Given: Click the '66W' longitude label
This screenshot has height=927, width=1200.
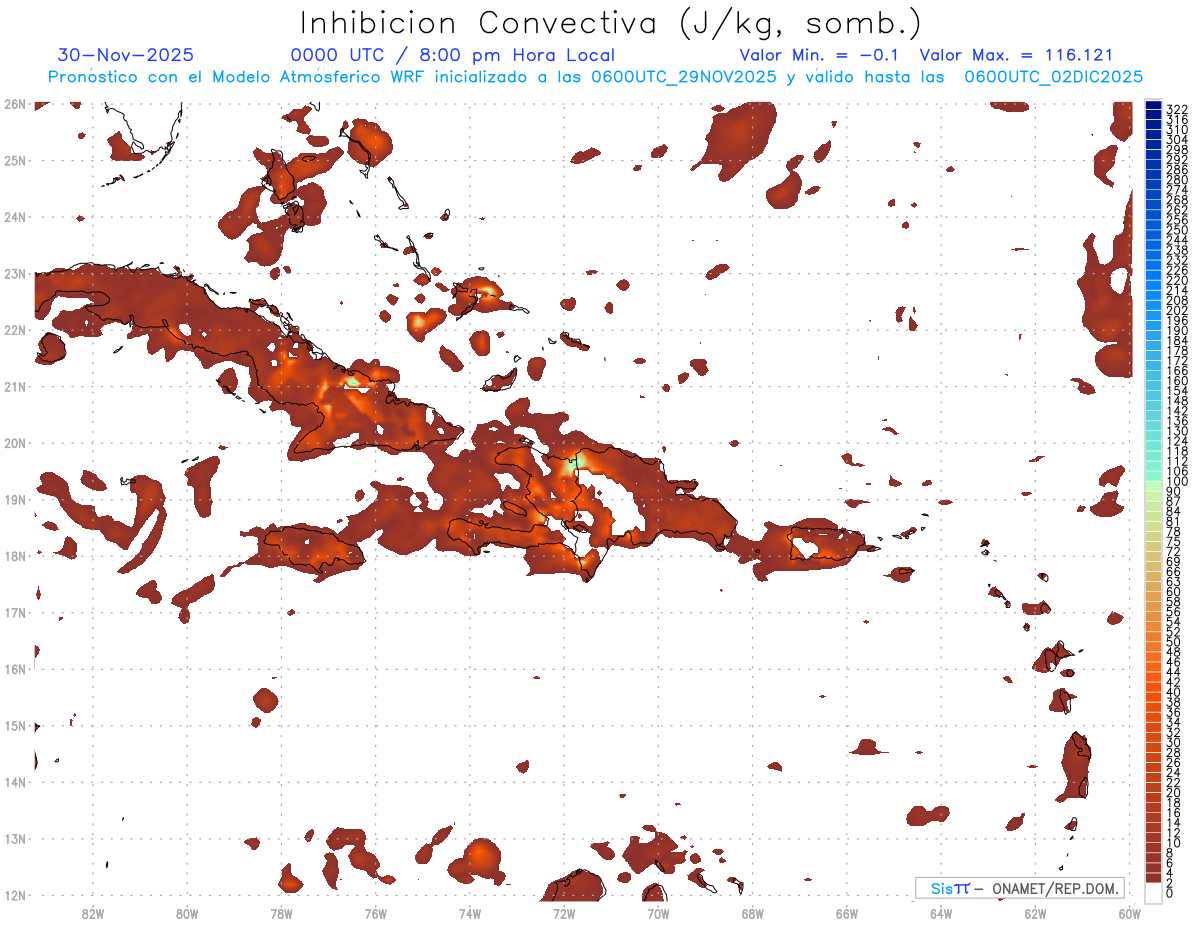Looking at the screenshot, I should pos(847,913).
